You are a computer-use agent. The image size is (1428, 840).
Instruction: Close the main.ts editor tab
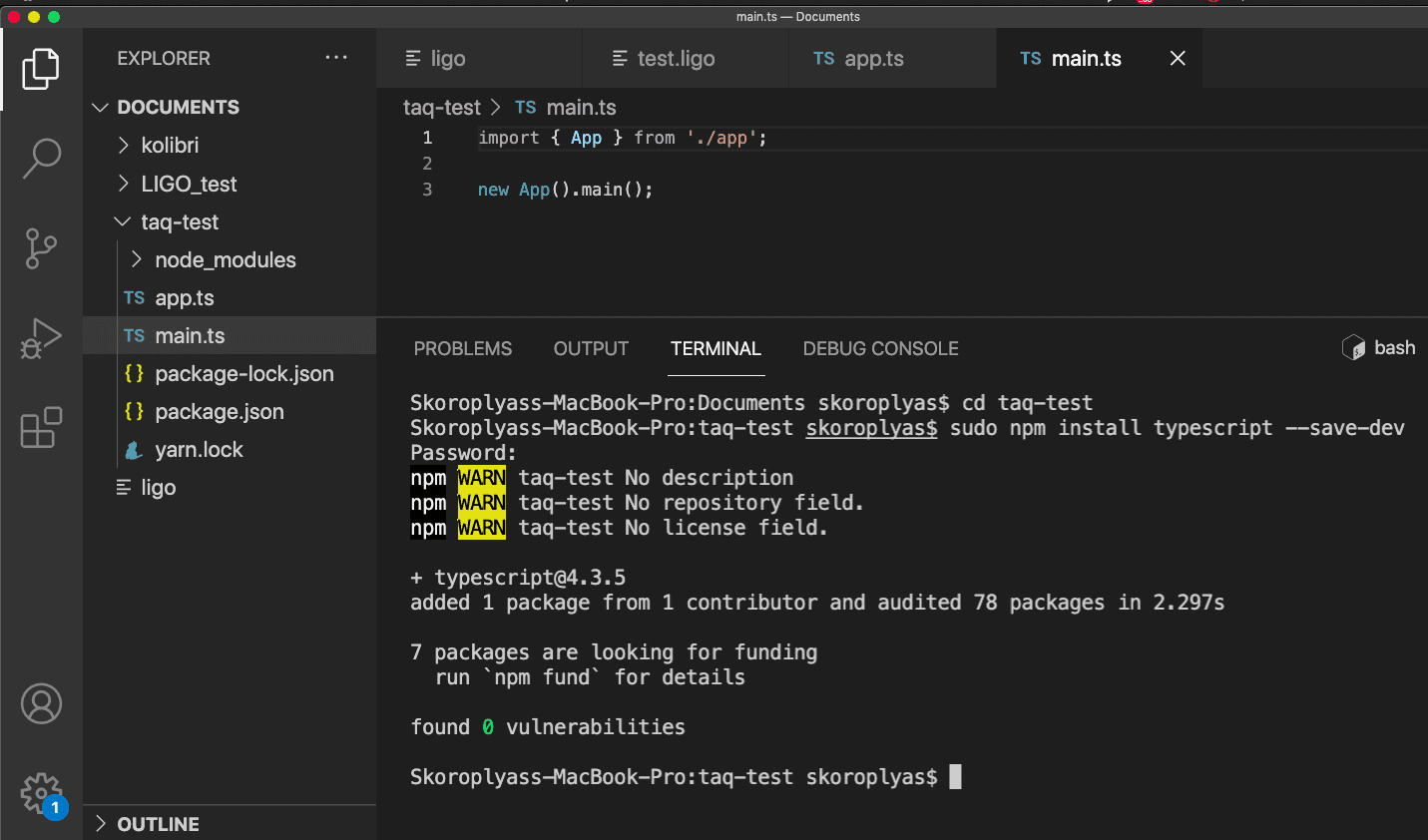1178,59
